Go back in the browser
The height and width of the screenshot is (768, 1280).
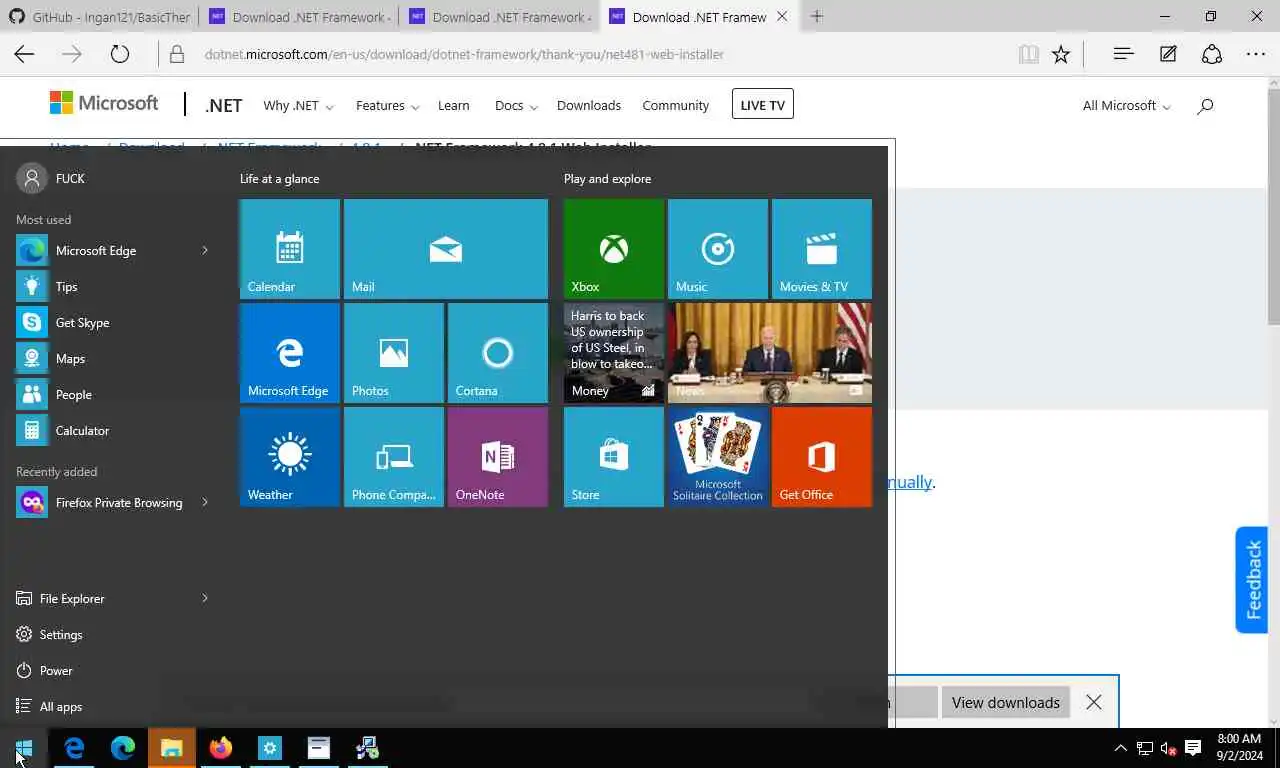[24, 55]
